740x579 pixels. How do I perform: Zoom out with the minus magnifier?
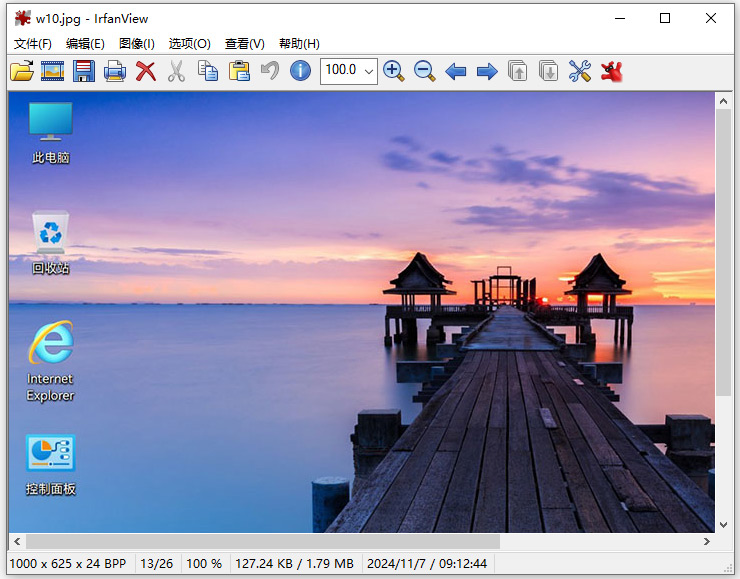(x=425, y=71)
